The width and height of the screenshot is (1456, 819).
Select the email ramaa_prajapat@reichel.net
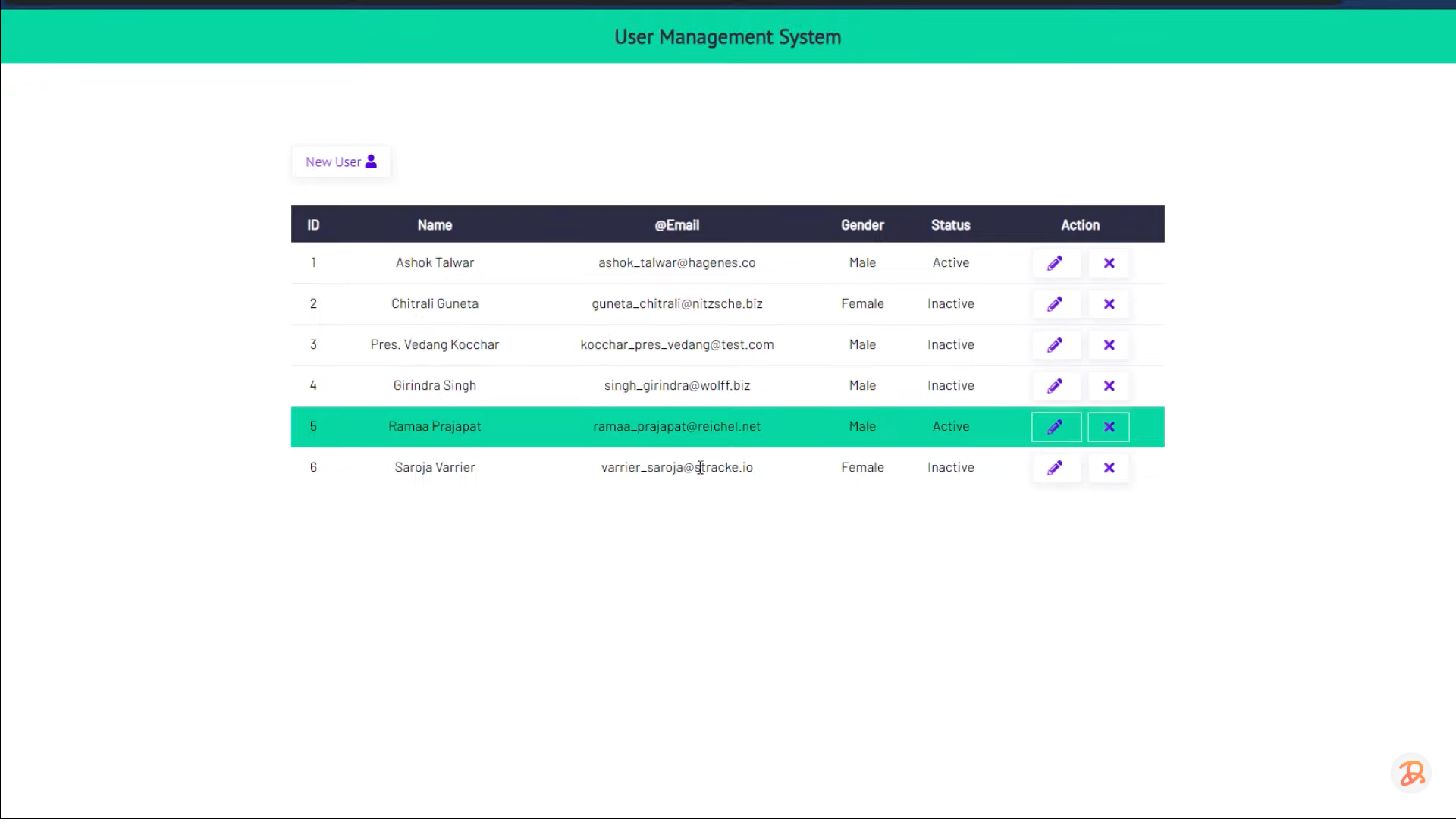(676, 426)
